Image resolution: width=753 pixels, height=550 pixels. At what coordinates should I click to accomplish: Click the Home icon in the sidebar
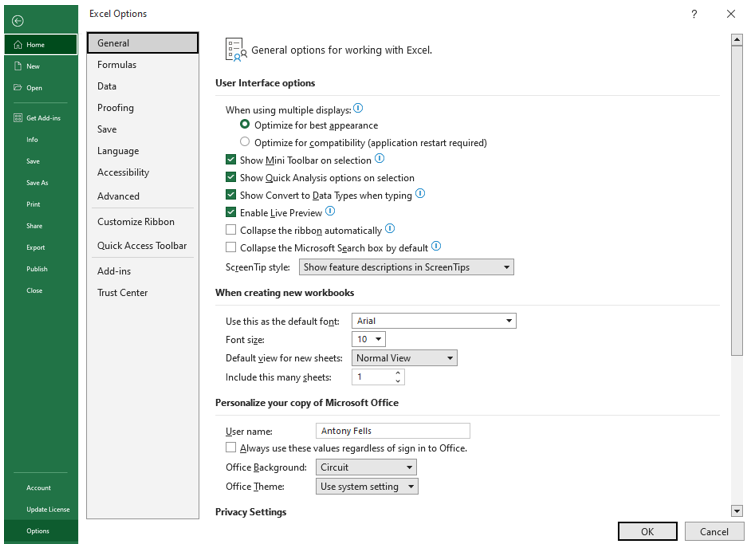(18, 45)
